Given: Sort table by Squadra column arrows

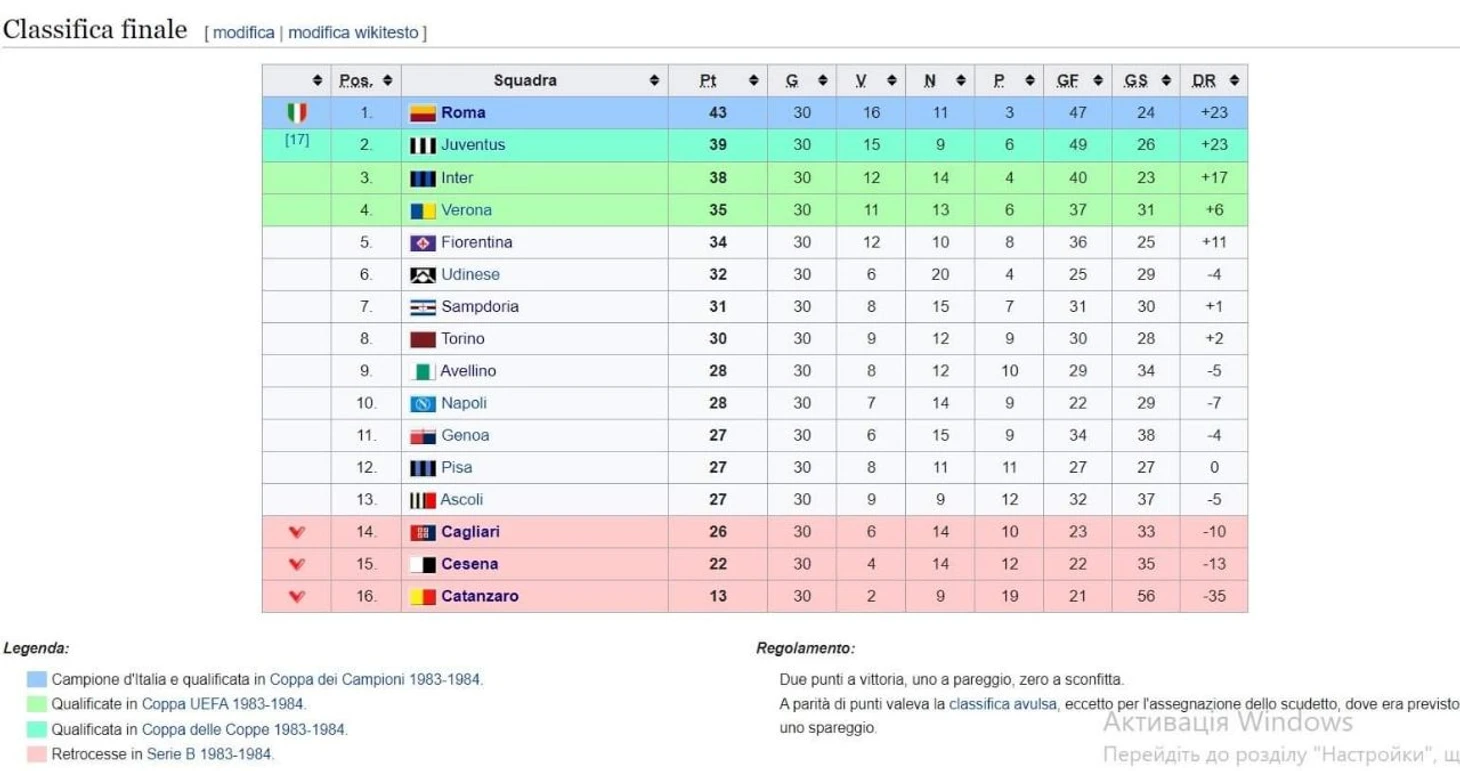Looking at the screenshot, I should 654,81.
